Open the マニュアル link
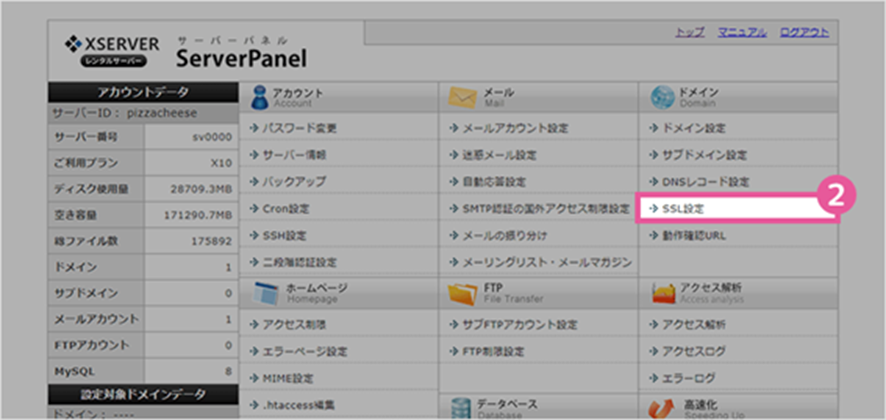Image resolution: width=886 pixels, height=420 pixels. 742,32
